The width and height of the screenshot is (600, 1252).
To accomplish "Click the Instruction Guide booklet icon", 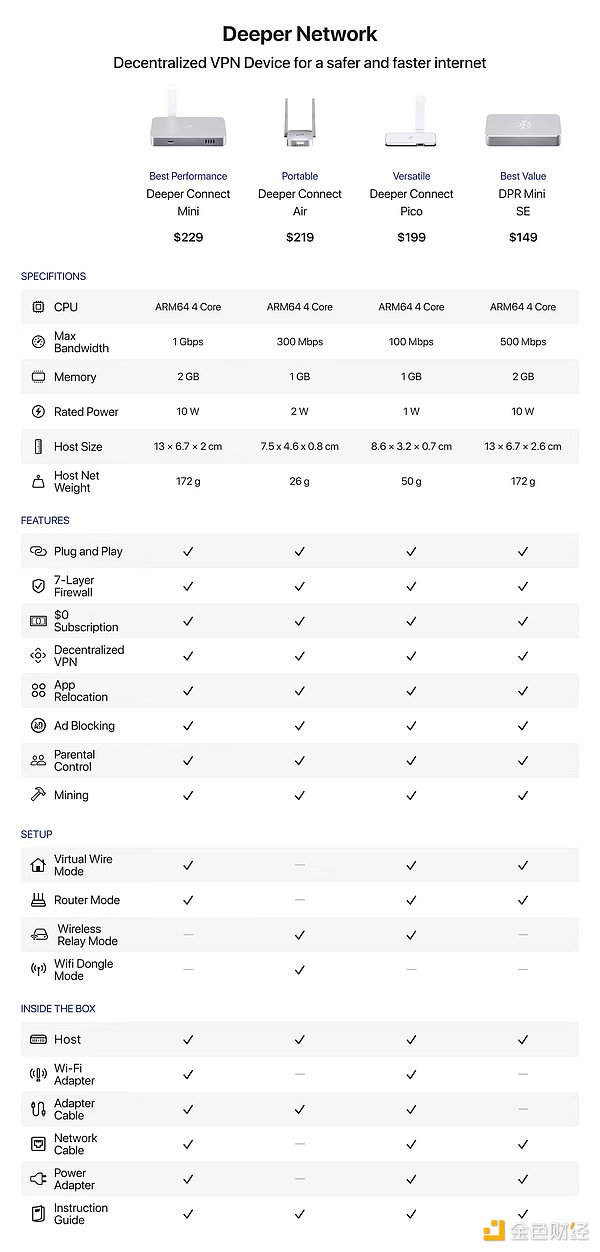I will pyautogui.click(x=38, y=1213).
